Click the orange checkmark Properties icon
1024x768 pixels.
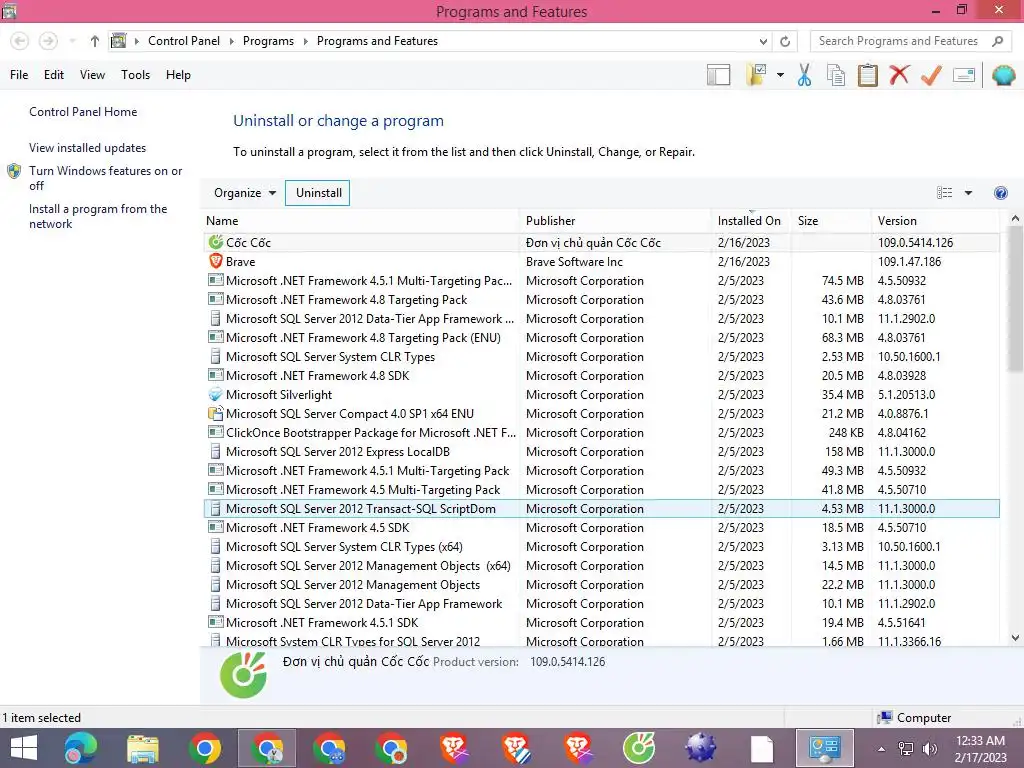click(x=931, y=75)
